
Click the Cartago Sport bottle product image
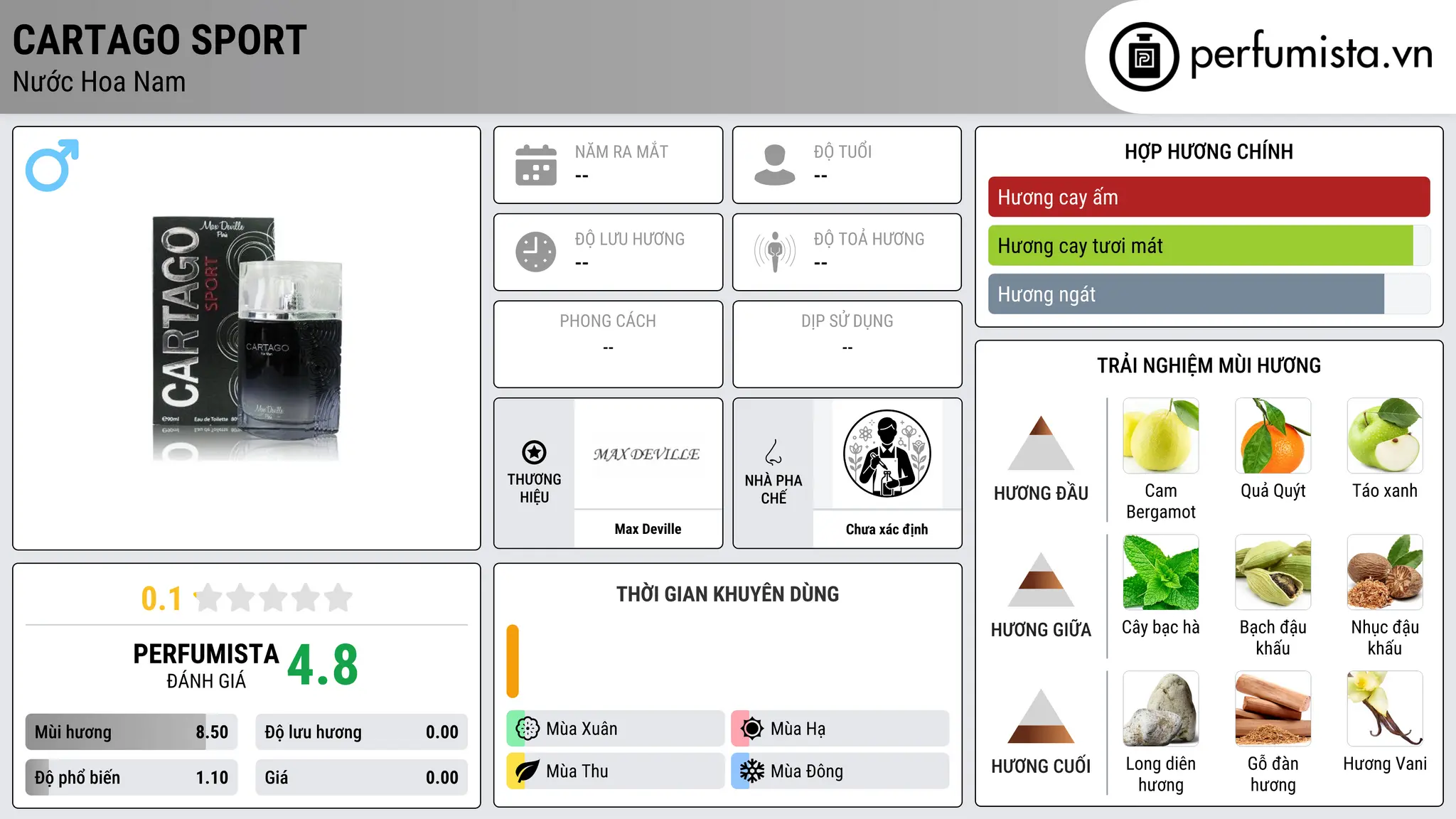[x=247, y=338]
